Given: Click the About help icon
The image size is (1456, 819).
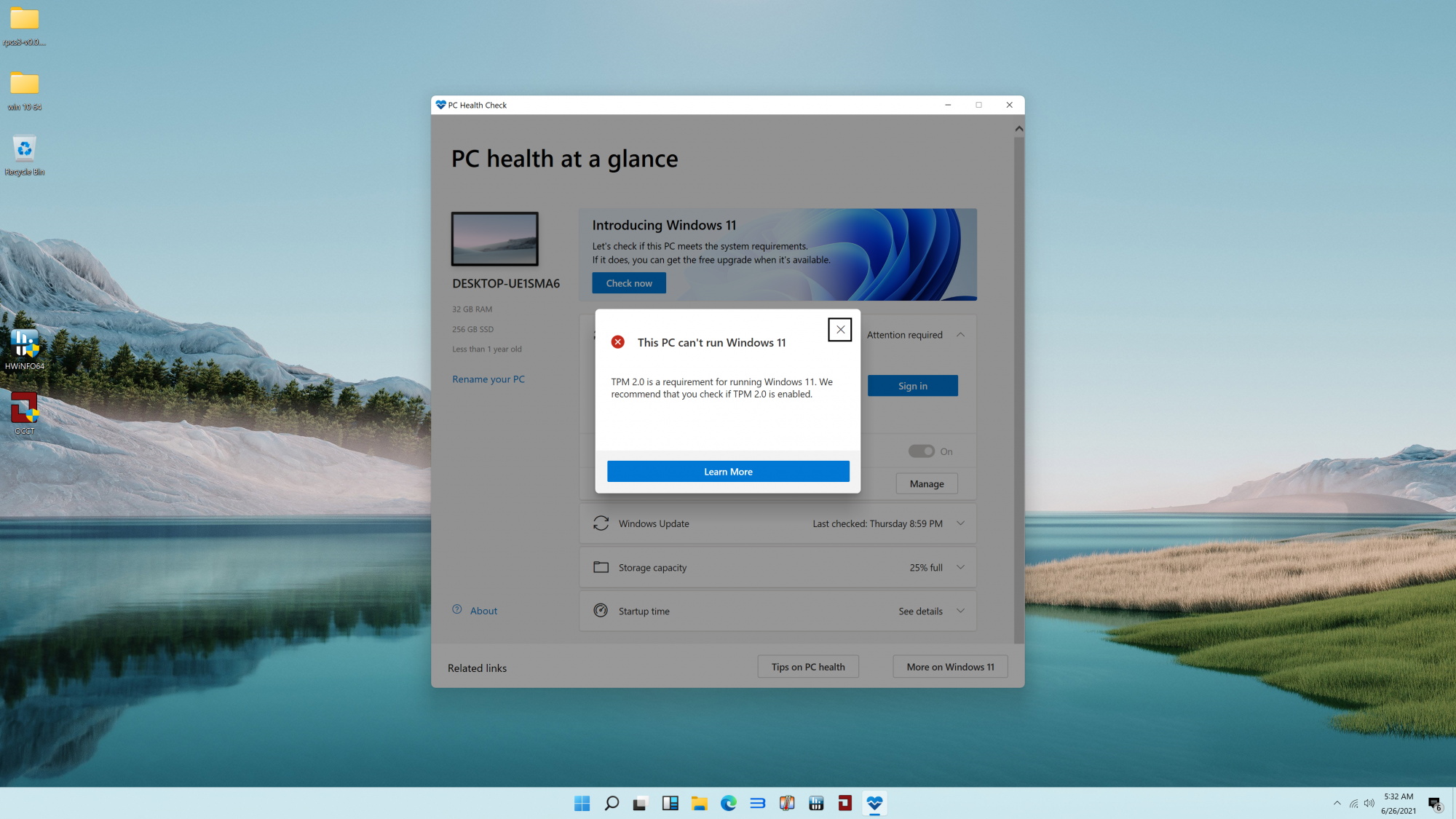Looking at the screenshot, I should pos(457,610).
